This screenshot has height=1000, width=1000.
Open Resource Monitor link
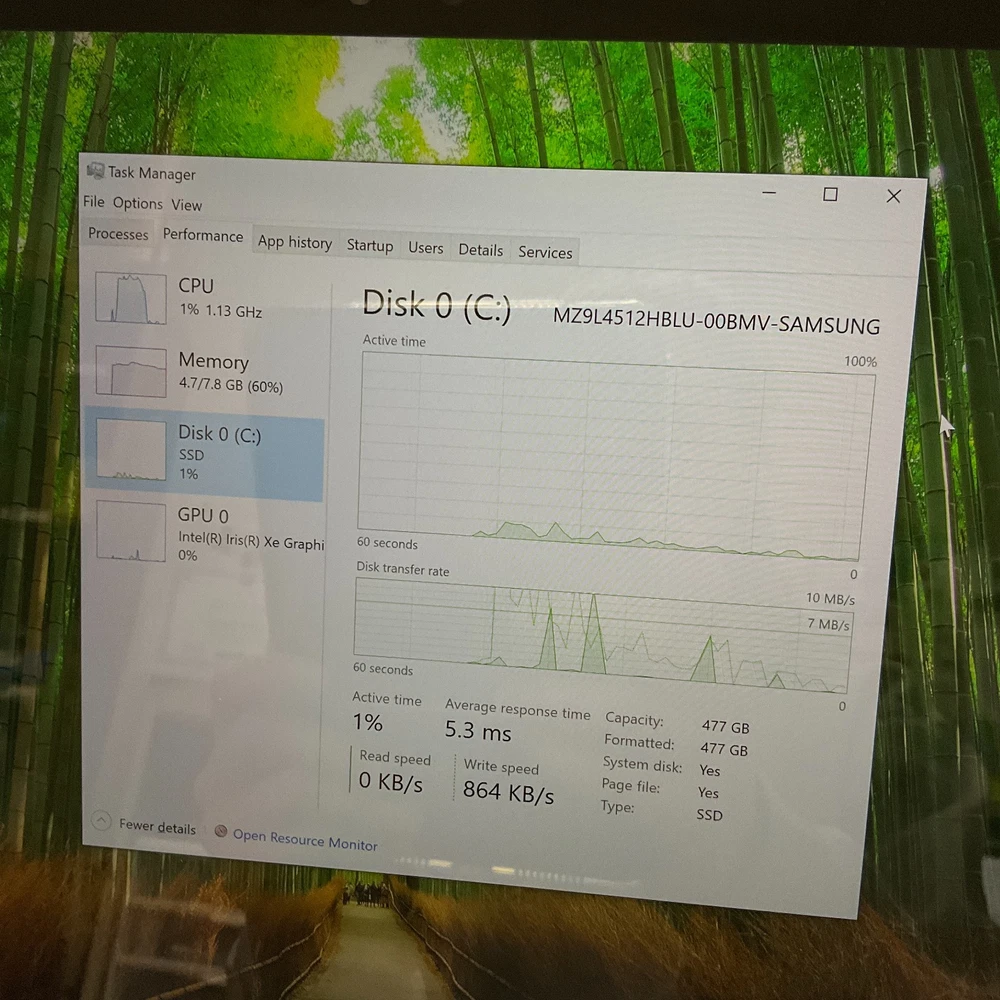305,840
